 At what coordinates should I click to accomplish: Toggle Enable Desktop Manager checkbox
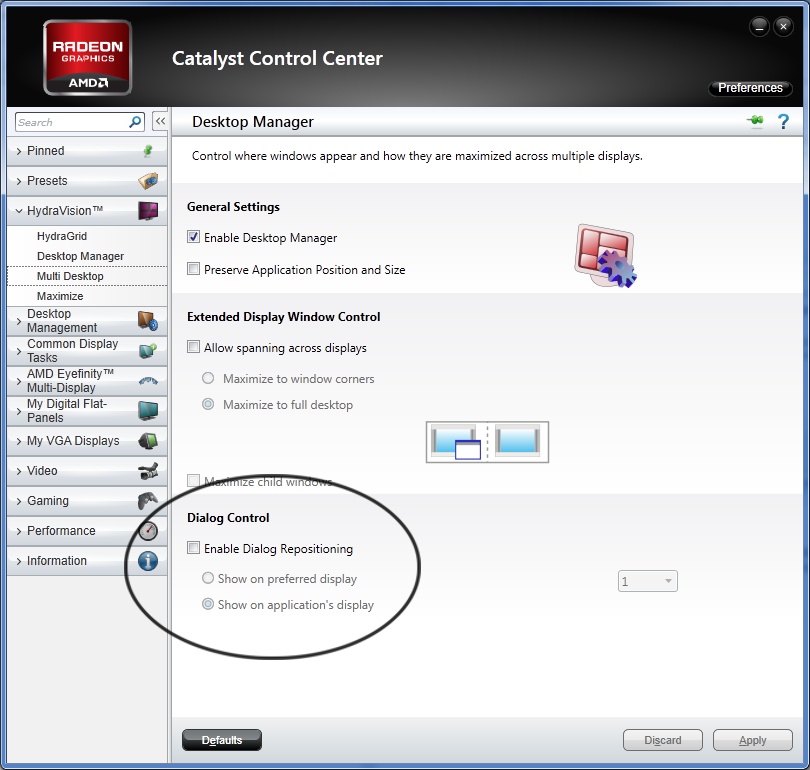(193, 237)
